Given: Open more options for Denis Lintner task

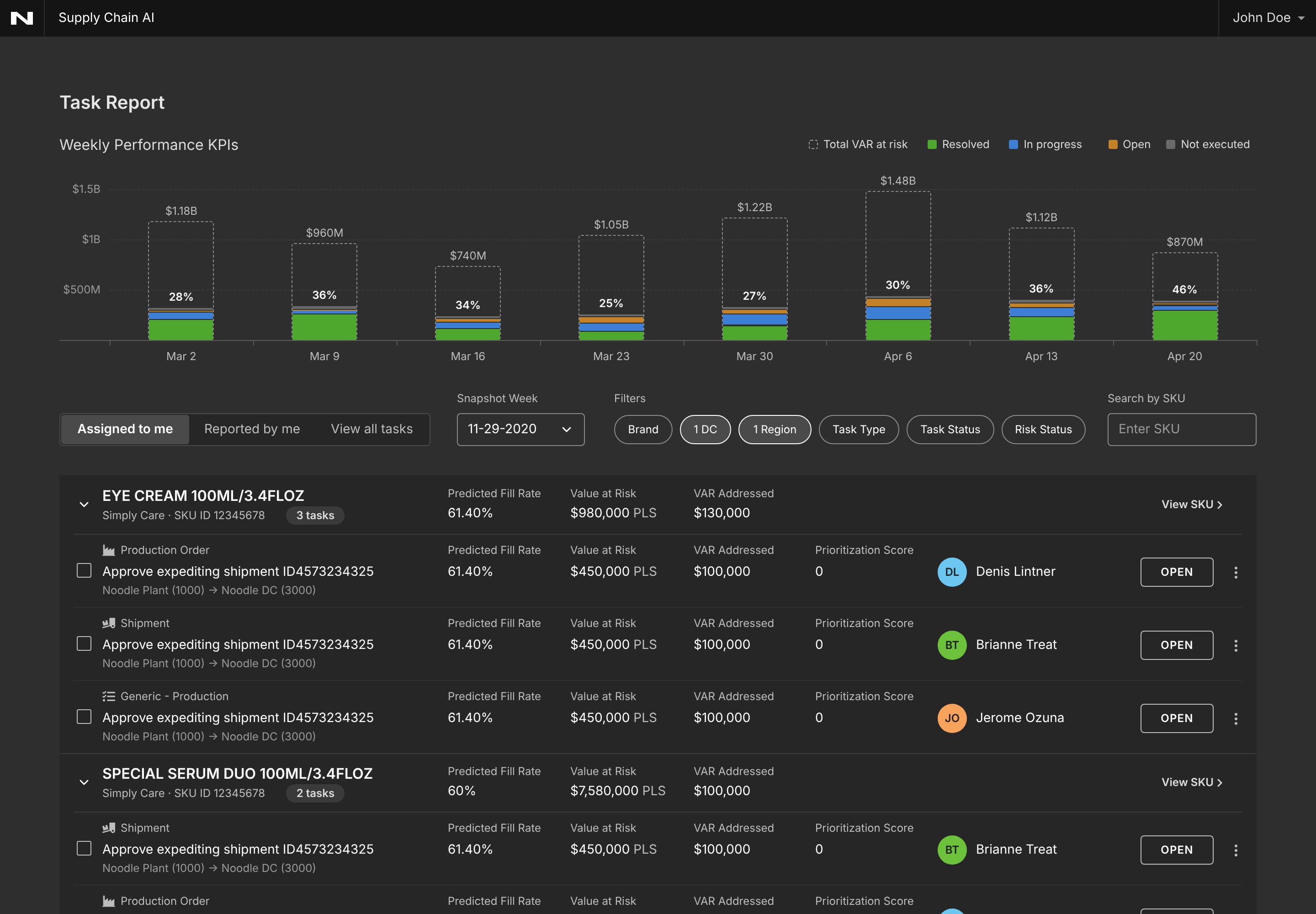Looking at the screenshot, I should pyautogui.click(x=1236, y=572).
